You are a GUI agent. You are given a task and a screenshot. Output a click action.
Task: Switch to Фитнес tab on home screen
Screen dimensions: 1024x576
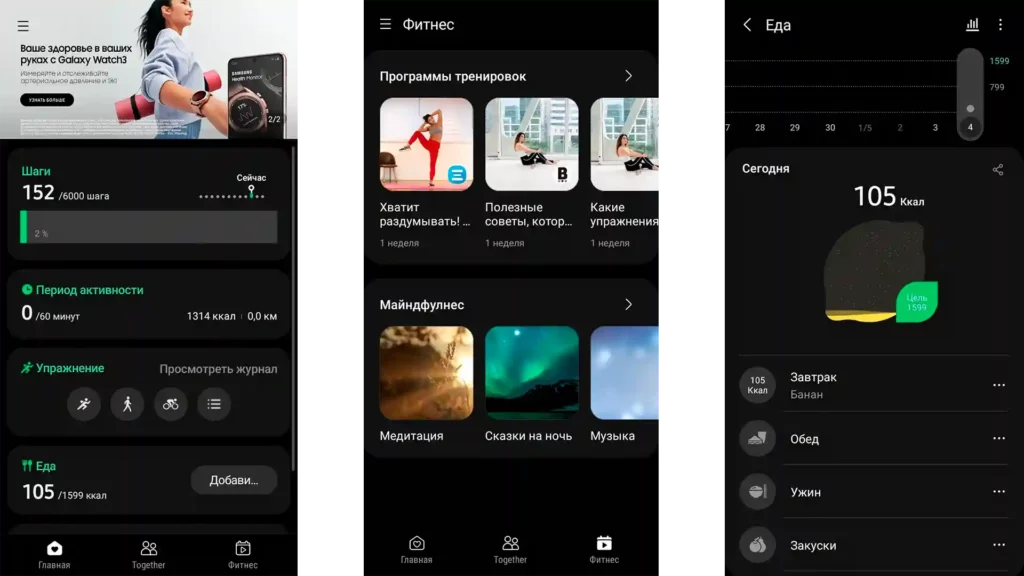coord(242,555)
